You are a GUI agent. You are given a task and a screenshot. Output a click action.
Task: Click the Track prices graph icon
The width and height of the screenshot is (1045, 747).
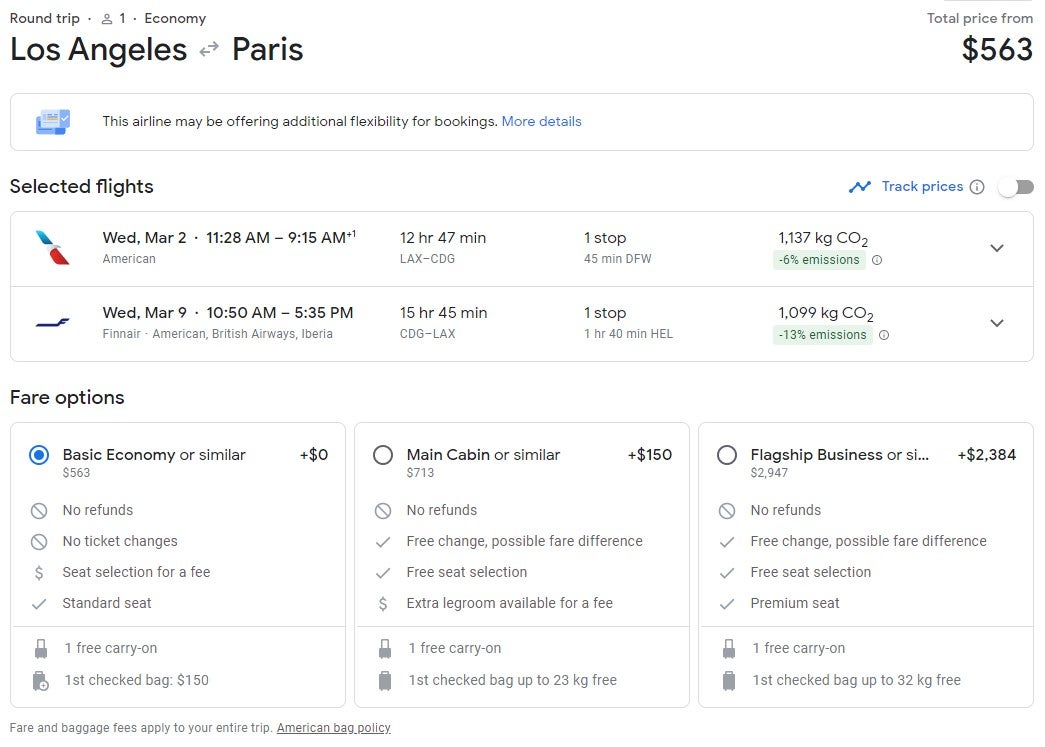pyautogui.click(x=860, y=187)
